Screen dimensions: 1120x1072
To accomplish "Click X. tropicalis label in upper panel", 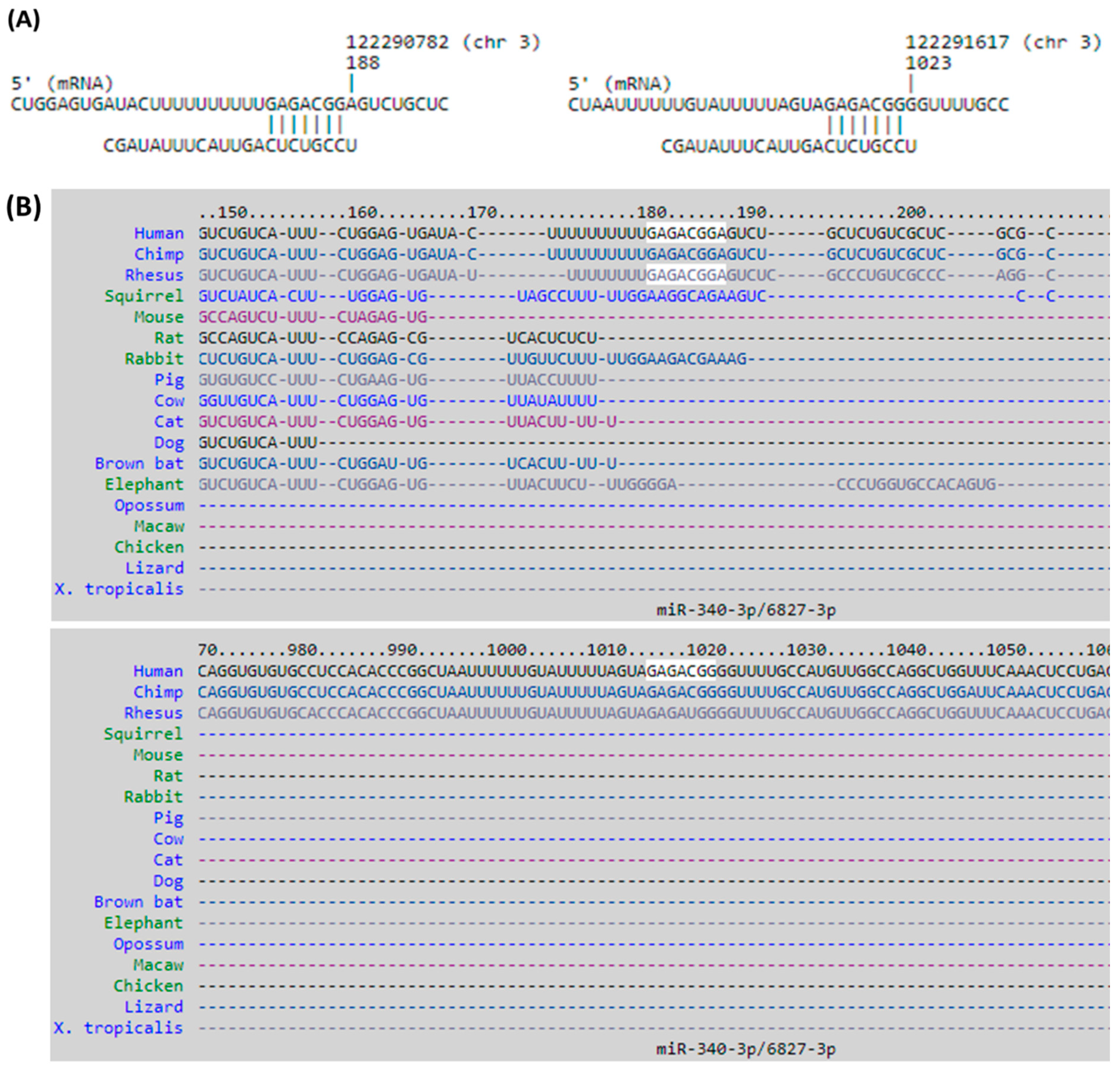I will 119,589.
